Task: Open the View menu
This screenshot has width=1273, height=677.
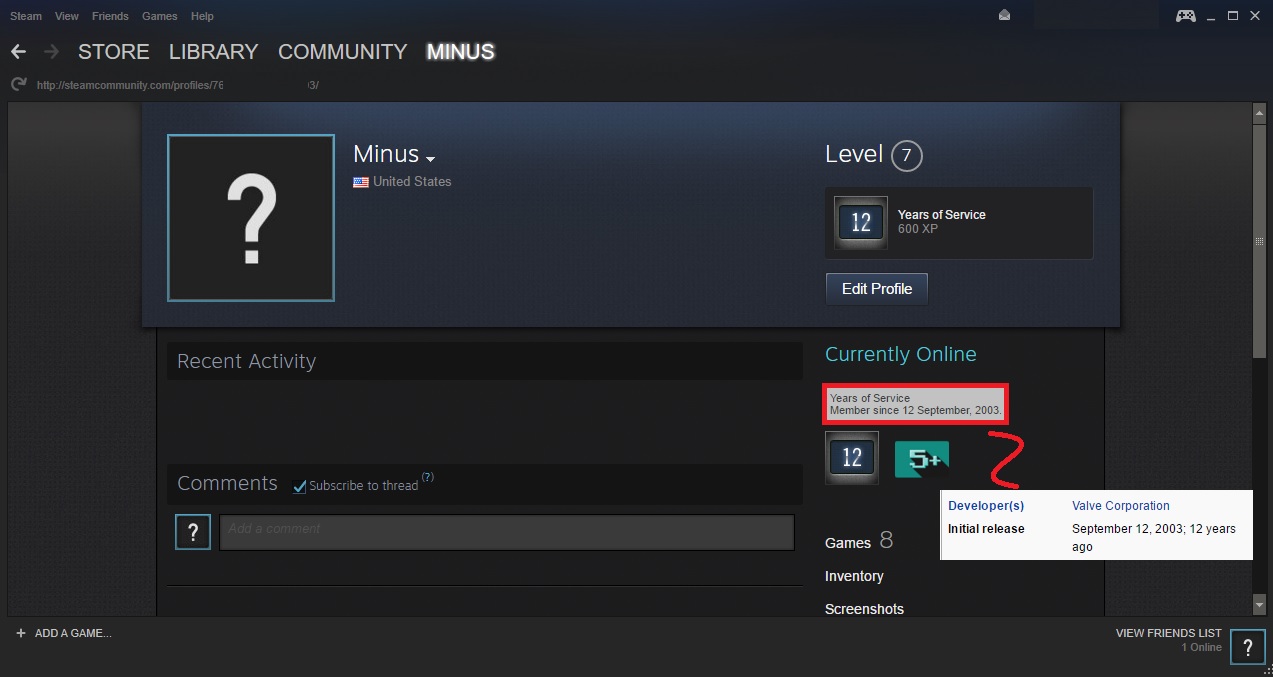Action: pos(67,16)
